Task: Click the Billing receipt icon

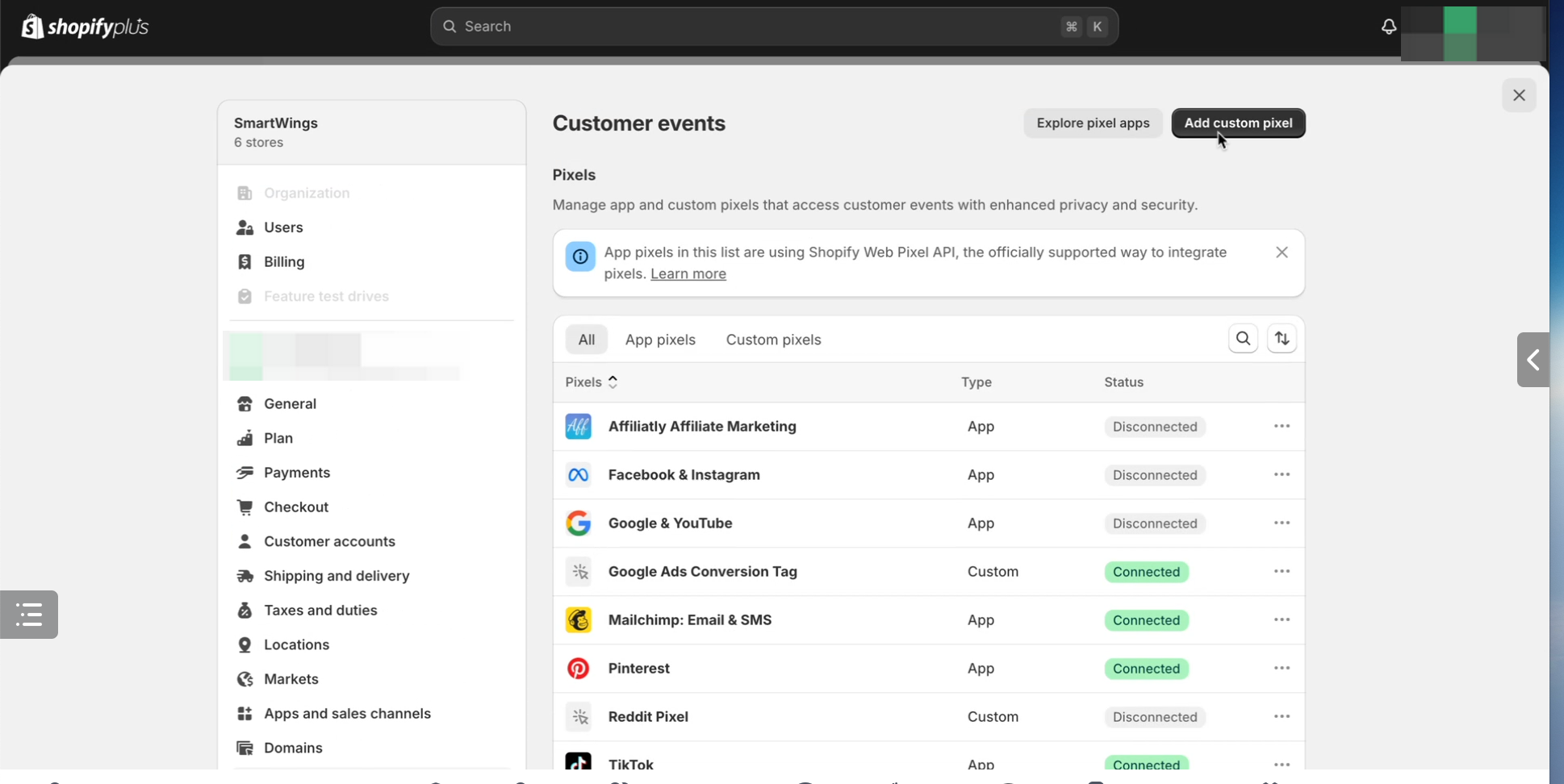Action: coord(245,262)
